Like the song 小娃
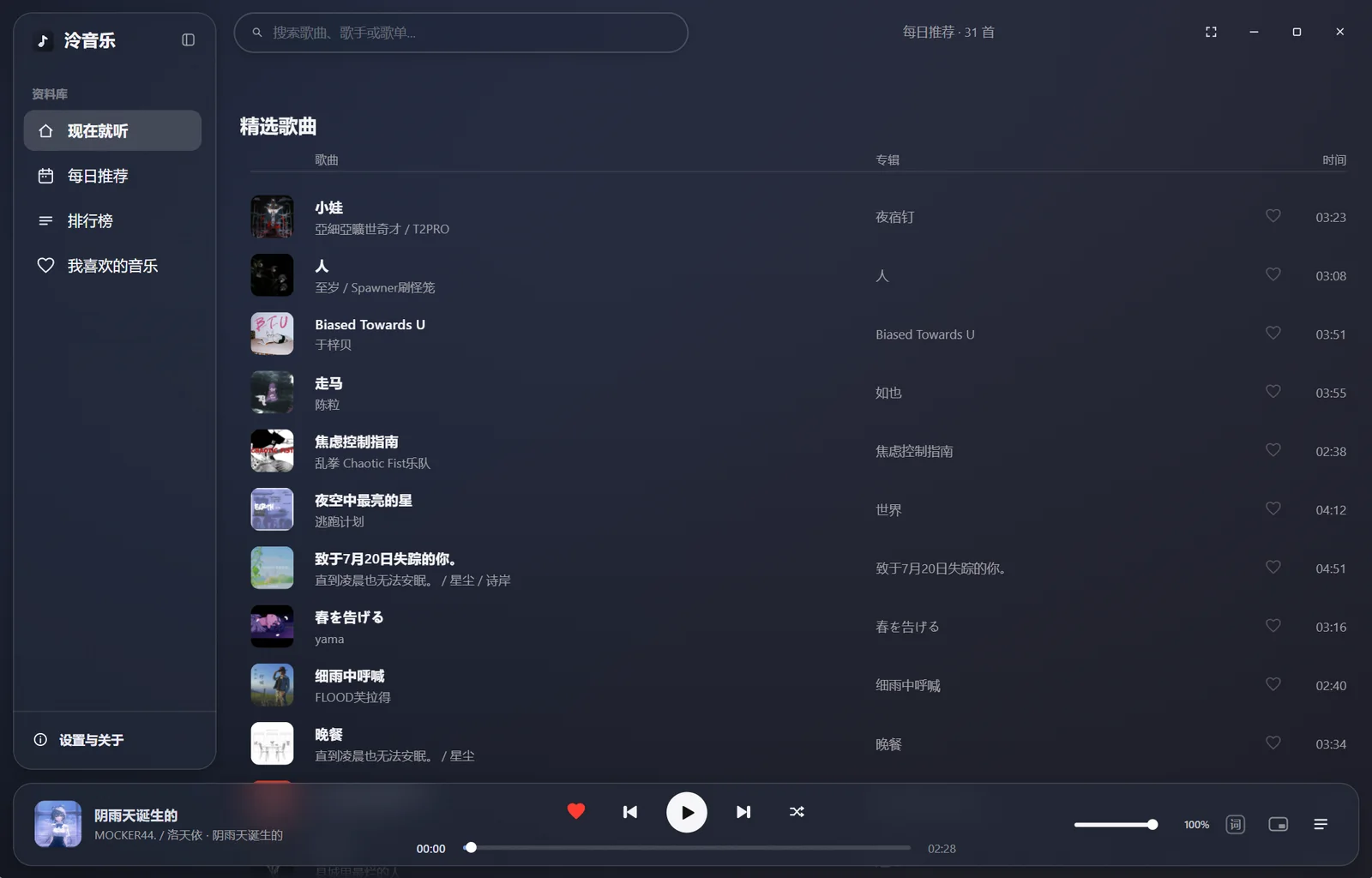This screenshot has width=1372, height=878. tap(1273, 216)
